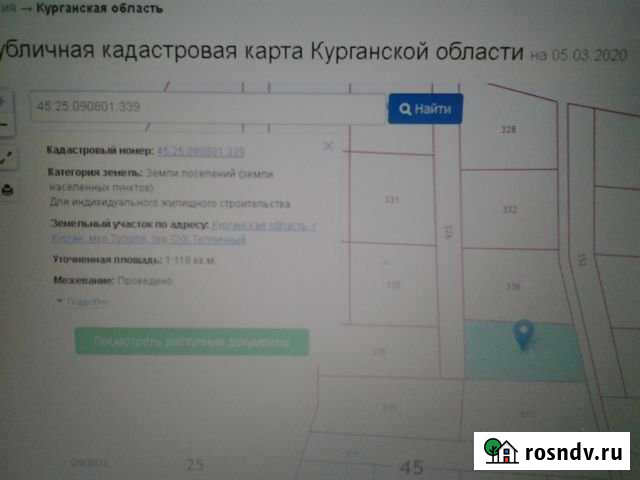This screenshot has width=640, height=480.
Task: Click the print map icon
Action: tap(7, 190)
